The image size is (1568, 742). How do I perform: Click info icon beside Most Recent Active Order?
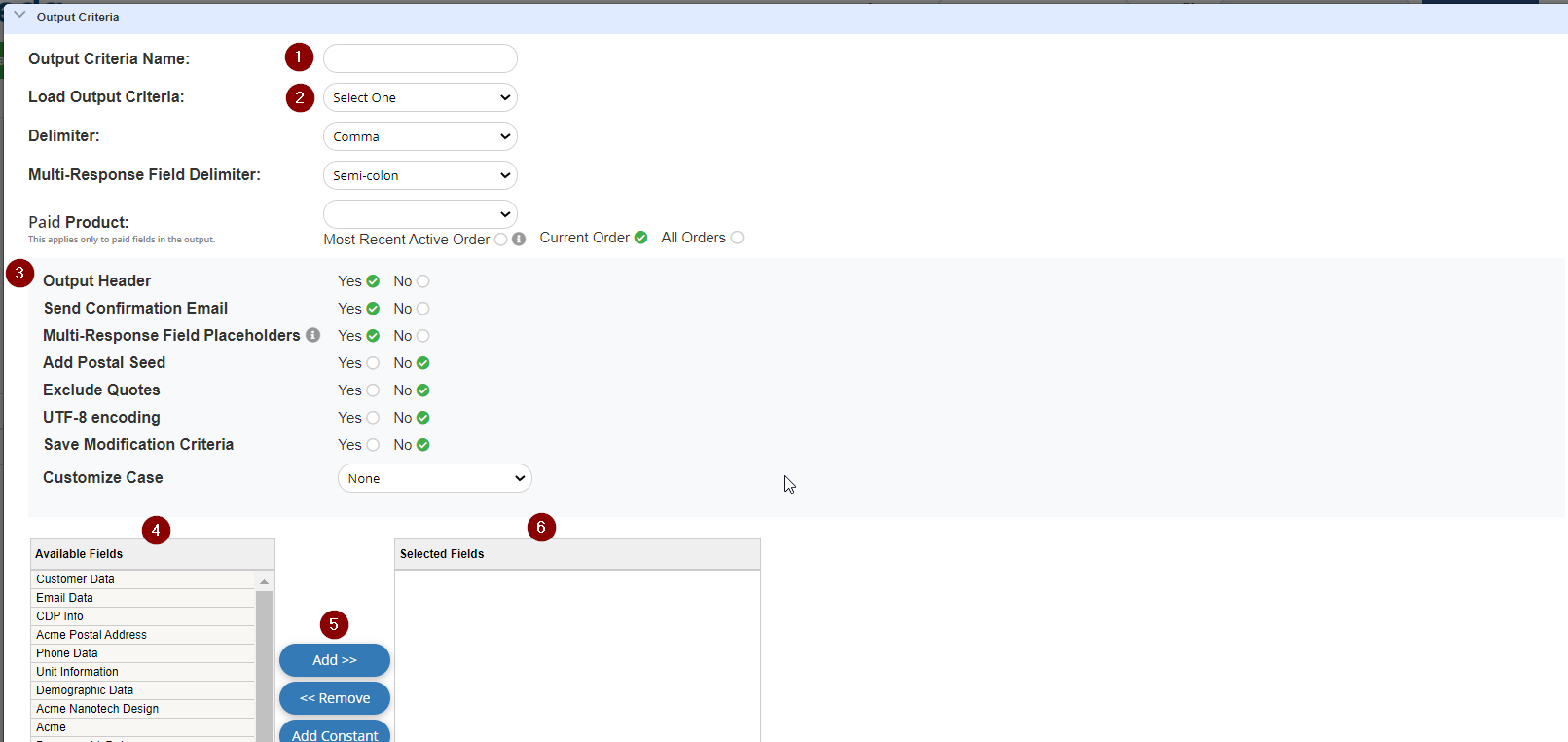coord(519,239)
